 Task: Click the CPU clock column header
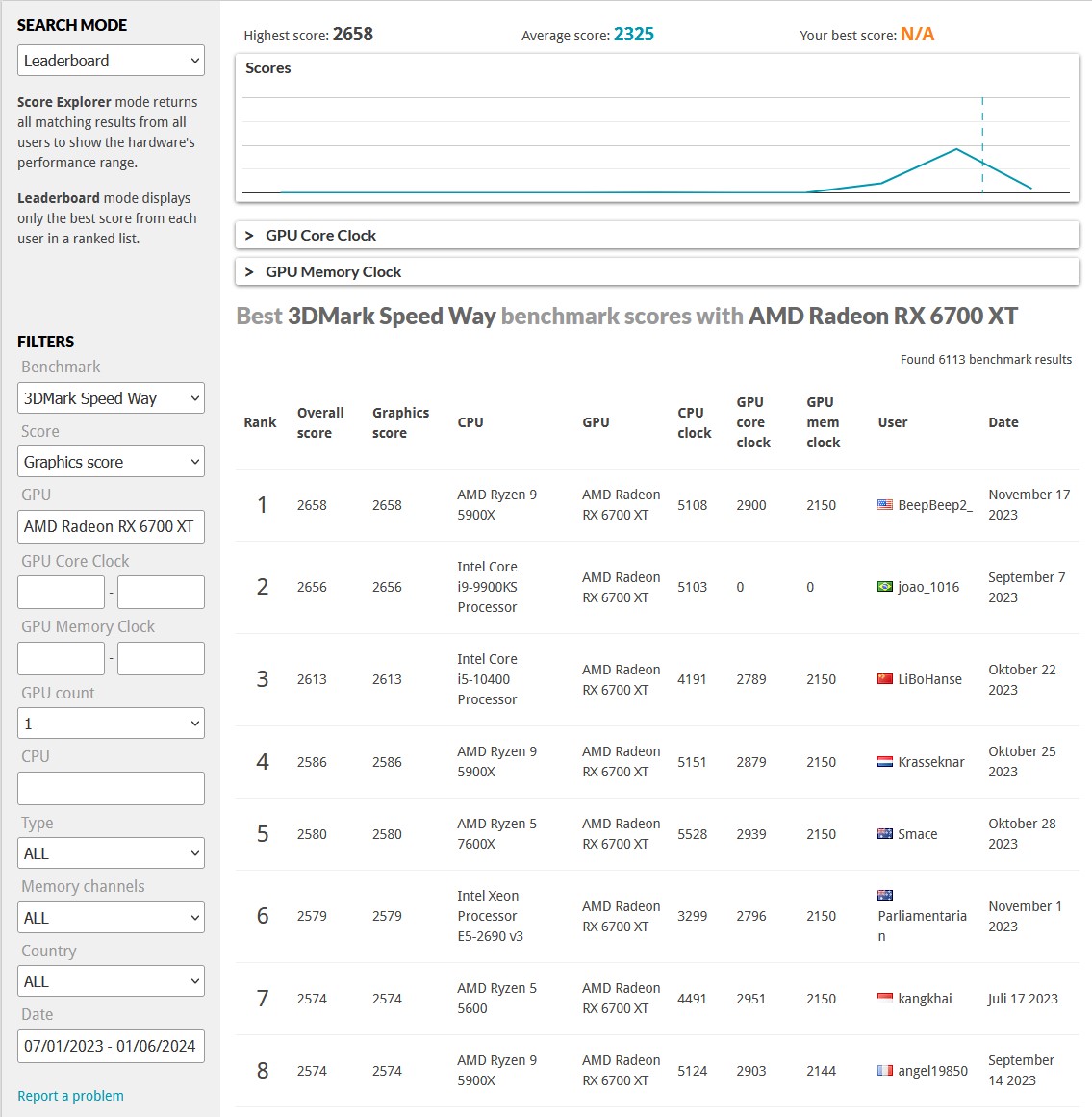coord(694,422)
